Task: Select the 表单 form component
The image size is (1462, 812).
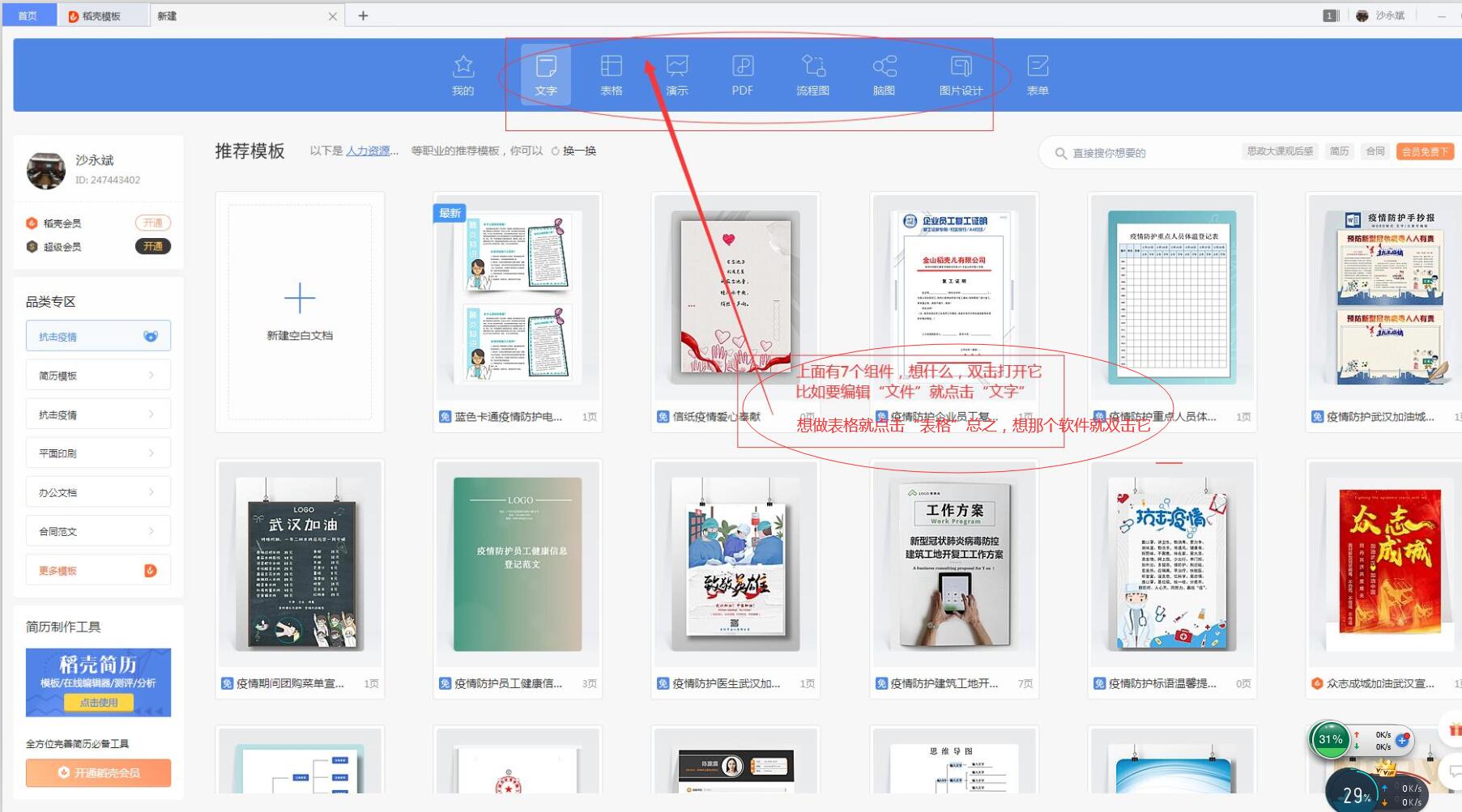Action: (x=1038, y=74)
